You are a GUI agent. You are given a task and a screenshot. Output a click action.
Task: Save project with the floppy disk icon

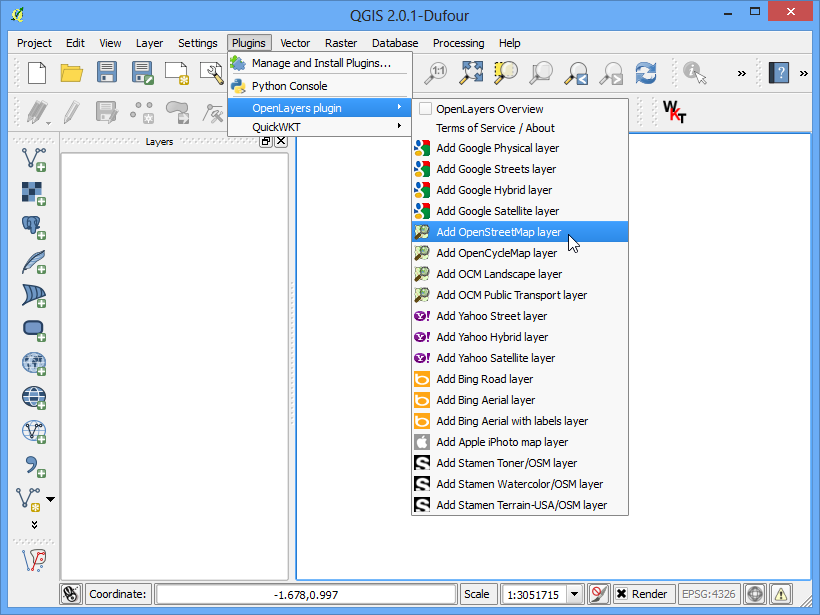point(107,72)
